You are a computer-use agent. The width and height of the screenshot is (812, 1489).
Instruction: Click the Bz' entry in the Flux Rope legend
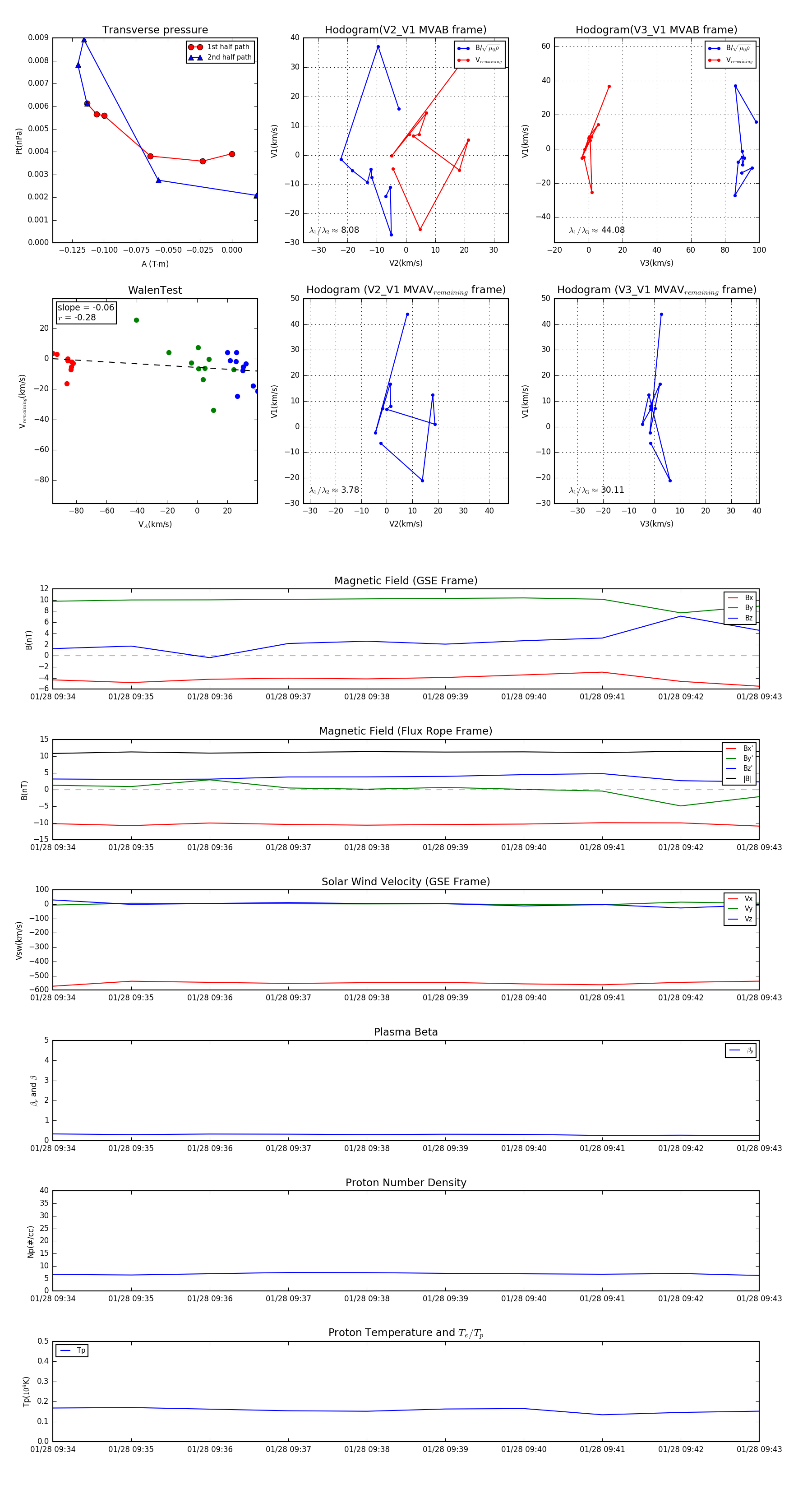(740, 769)
